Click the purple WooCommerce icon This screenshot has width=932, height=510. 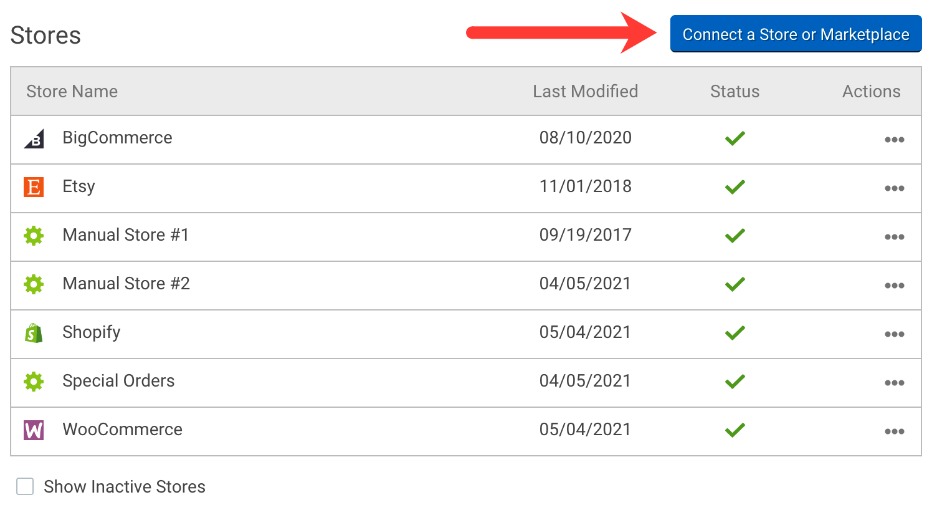[34, 430]
